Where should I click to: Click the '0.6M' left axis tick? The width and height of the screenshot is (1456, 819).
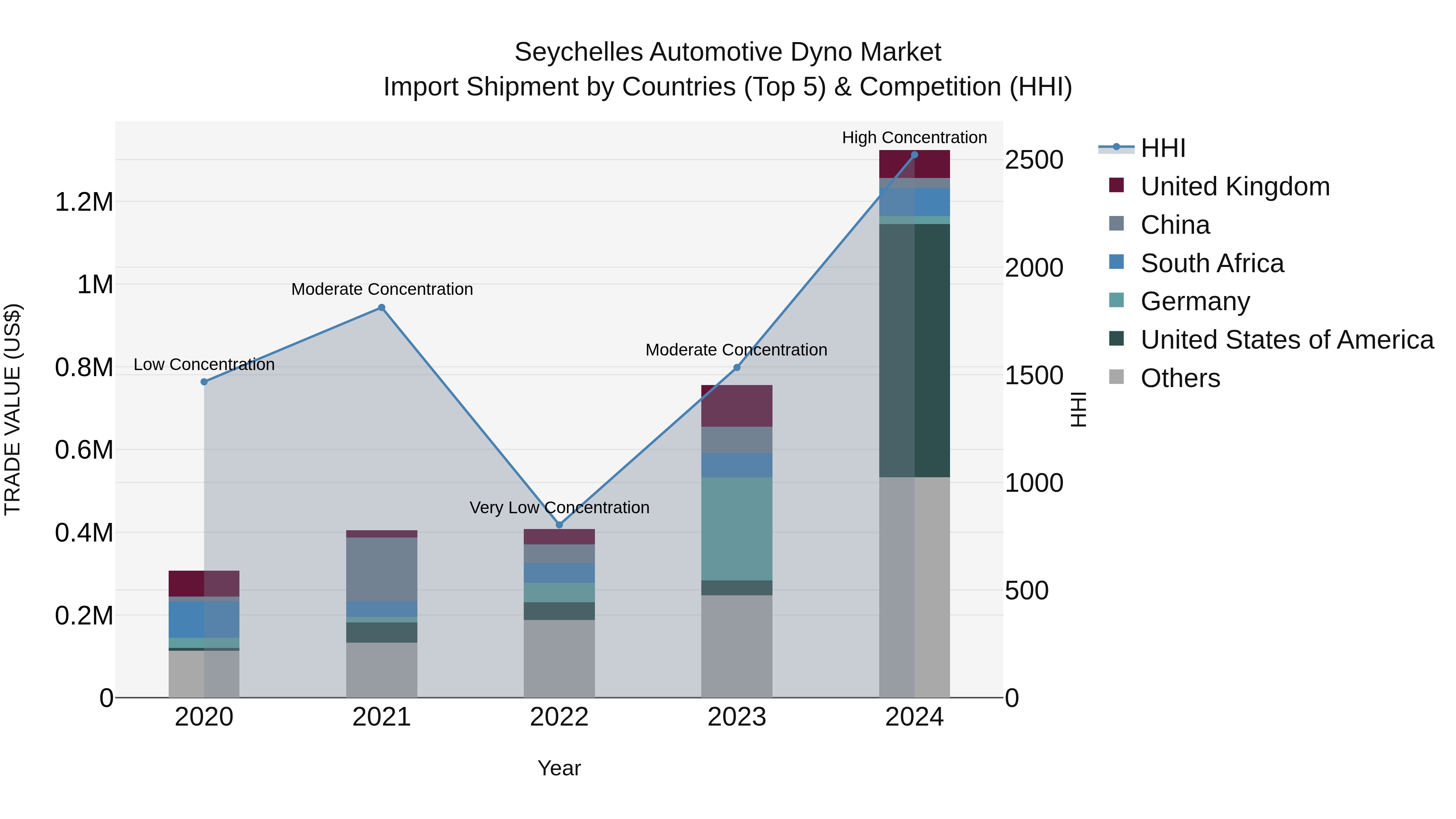click(x=84, y=450)
